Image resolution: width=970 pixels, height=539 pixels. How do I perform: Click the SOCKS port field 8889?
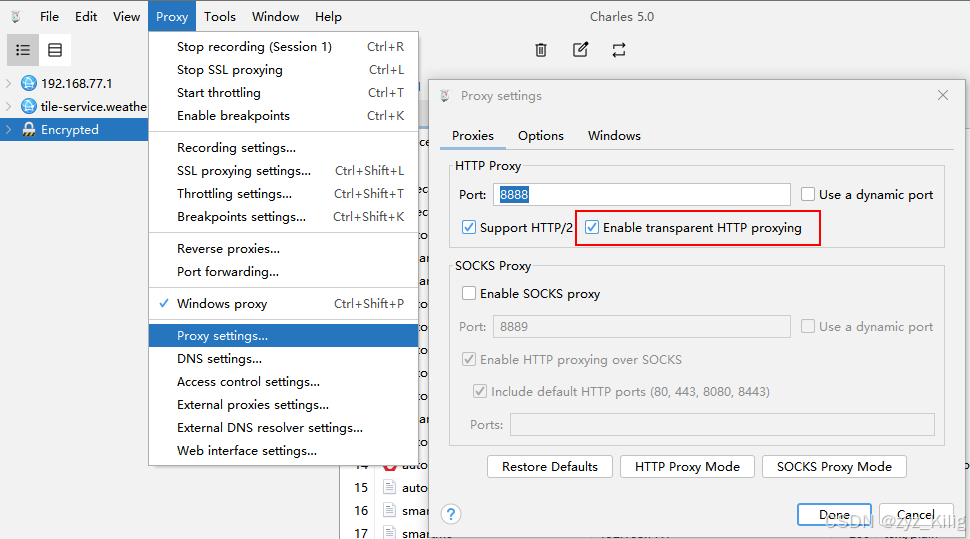(642, 327)
